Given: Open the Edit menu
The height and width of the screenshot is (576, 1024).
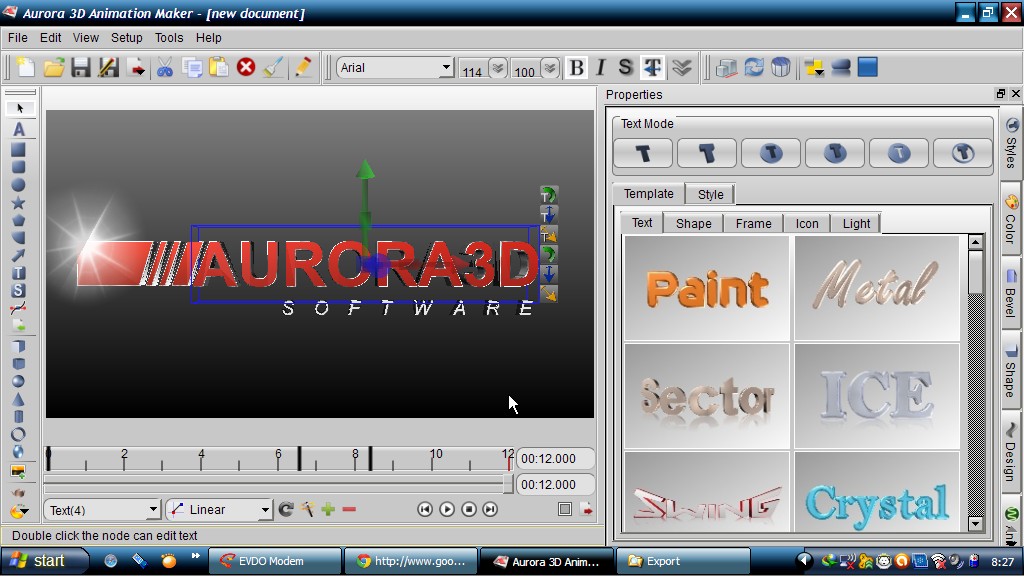Looking at the screenshot, I should point(50,38).
